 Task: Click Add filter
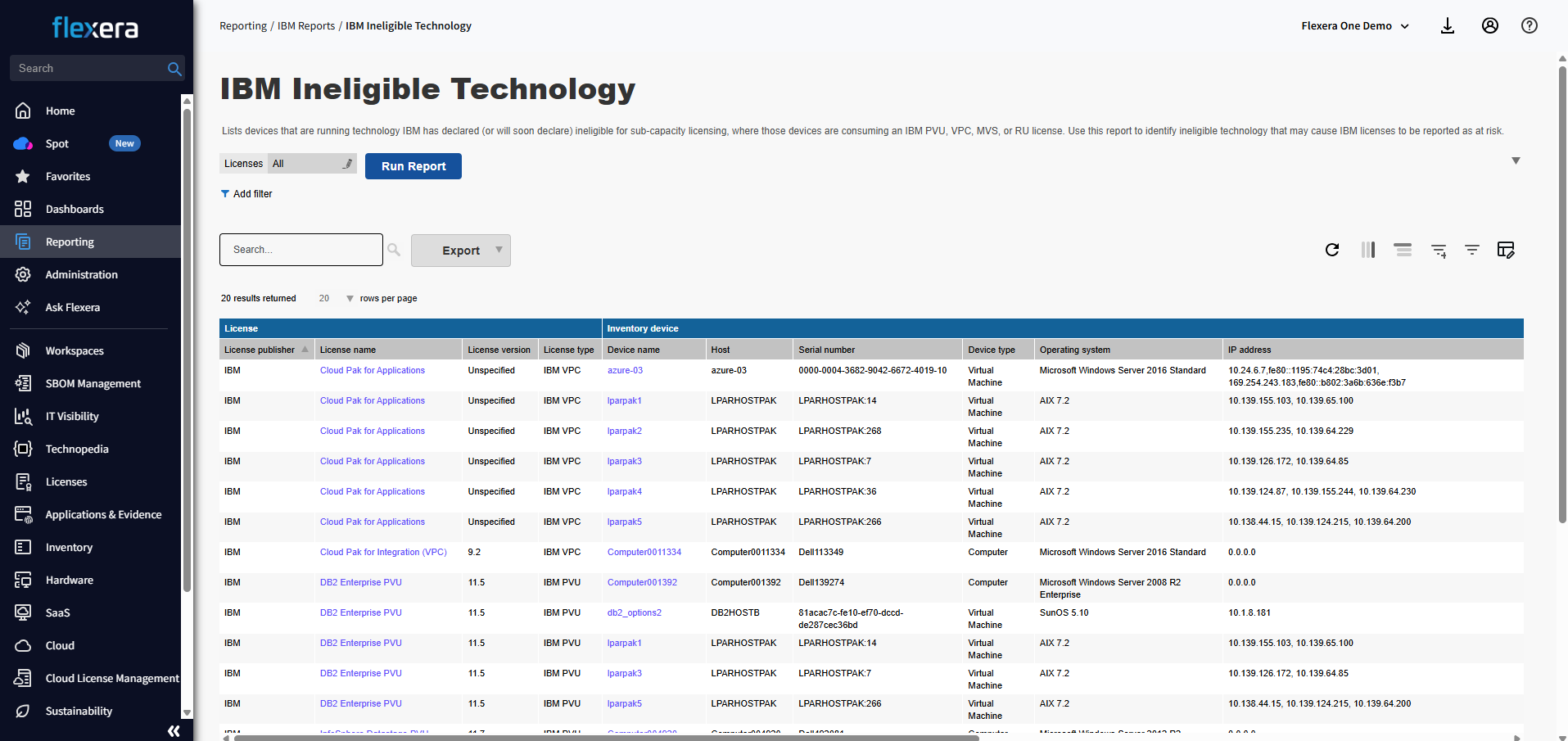pos(246,194)
